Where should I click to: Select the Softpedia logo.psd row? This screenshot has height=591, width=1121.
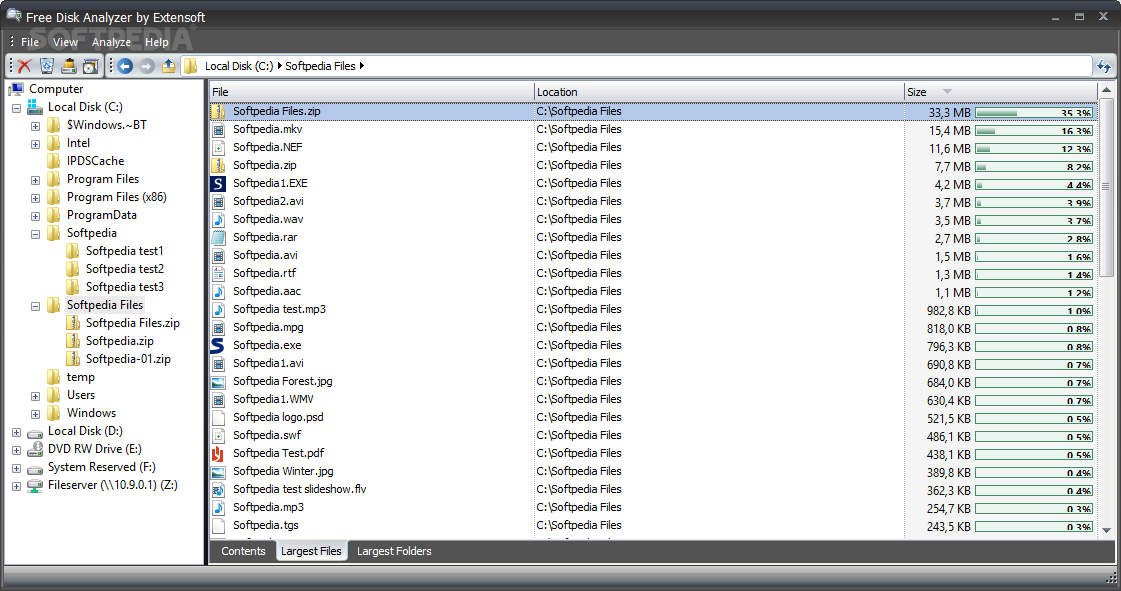click(653, 417)
